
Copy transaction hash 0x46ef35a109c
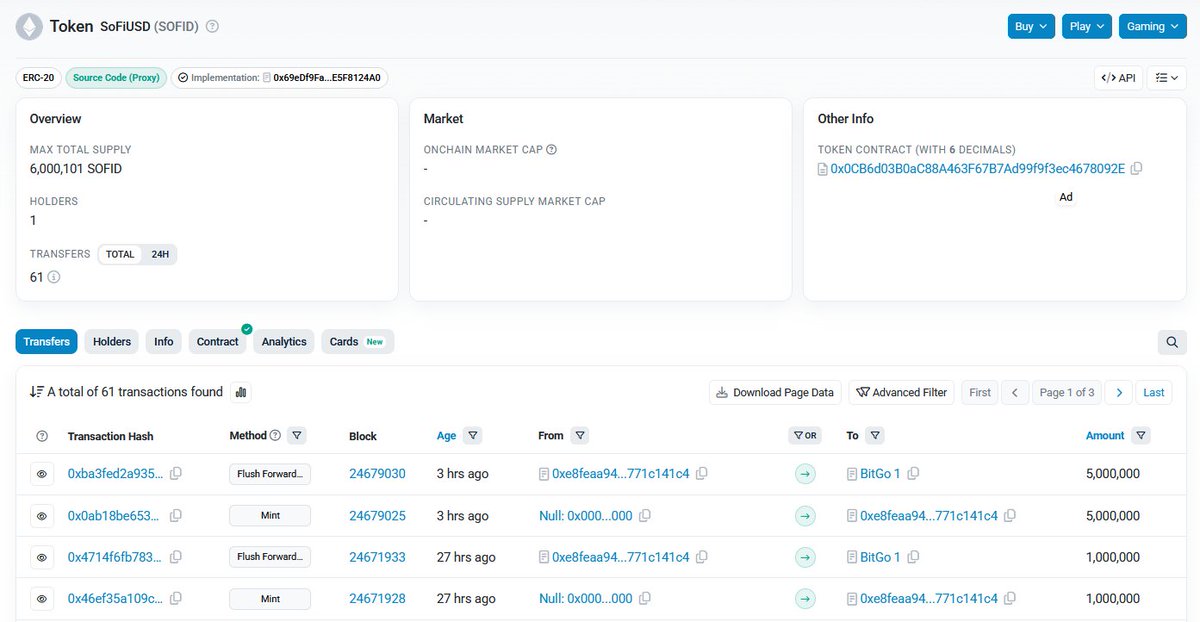(x=176, y=599)
